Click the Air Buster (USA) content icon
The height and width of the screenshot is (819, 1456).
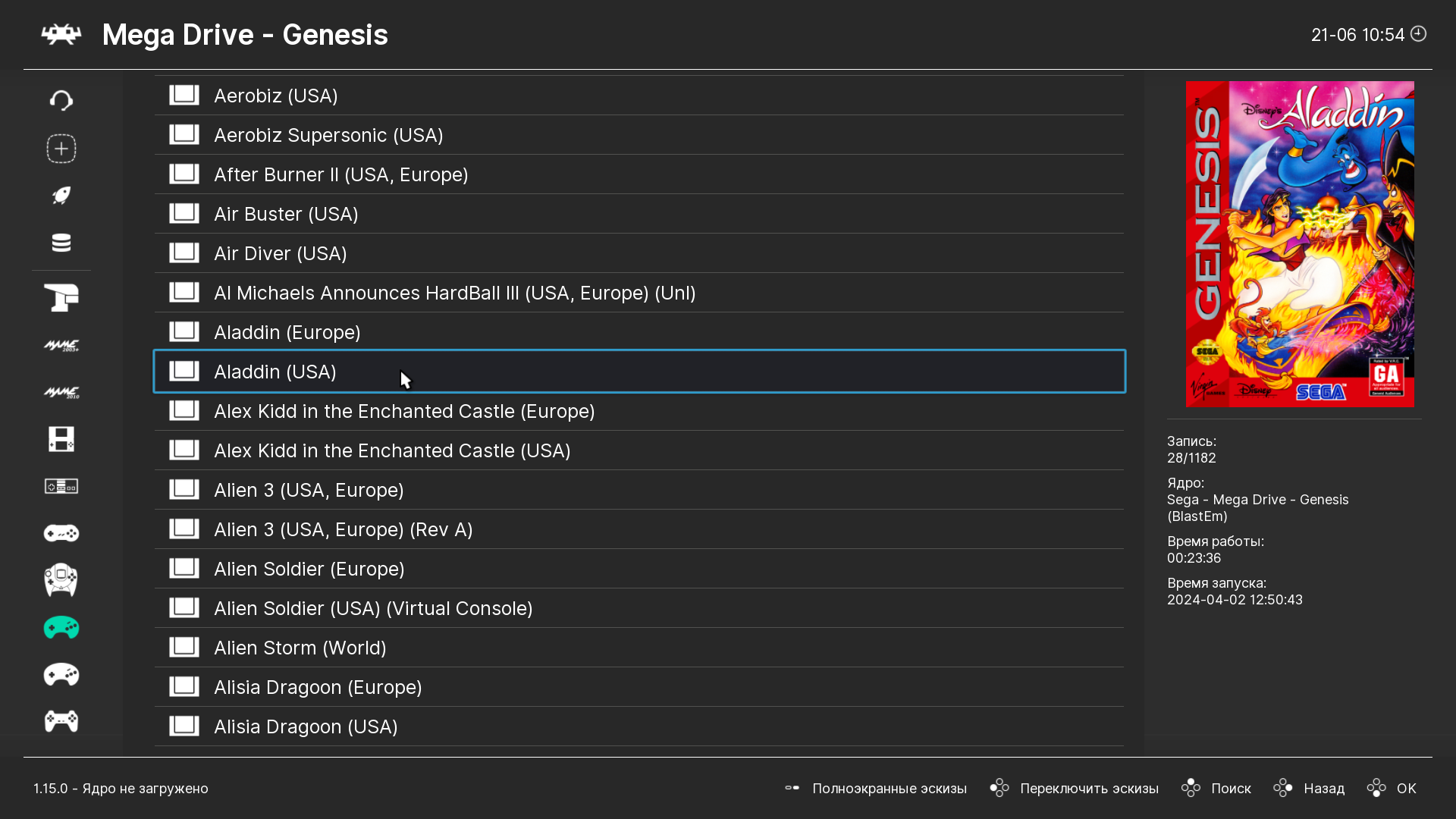(184, 213)
